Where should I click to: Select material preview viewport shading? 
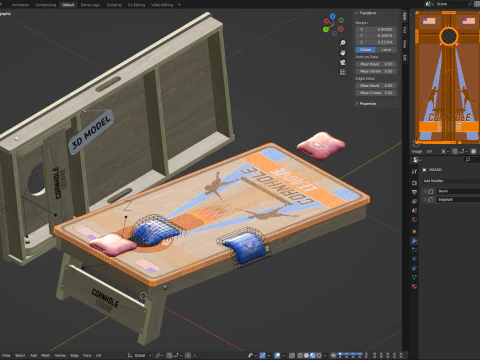coord(312,355)
